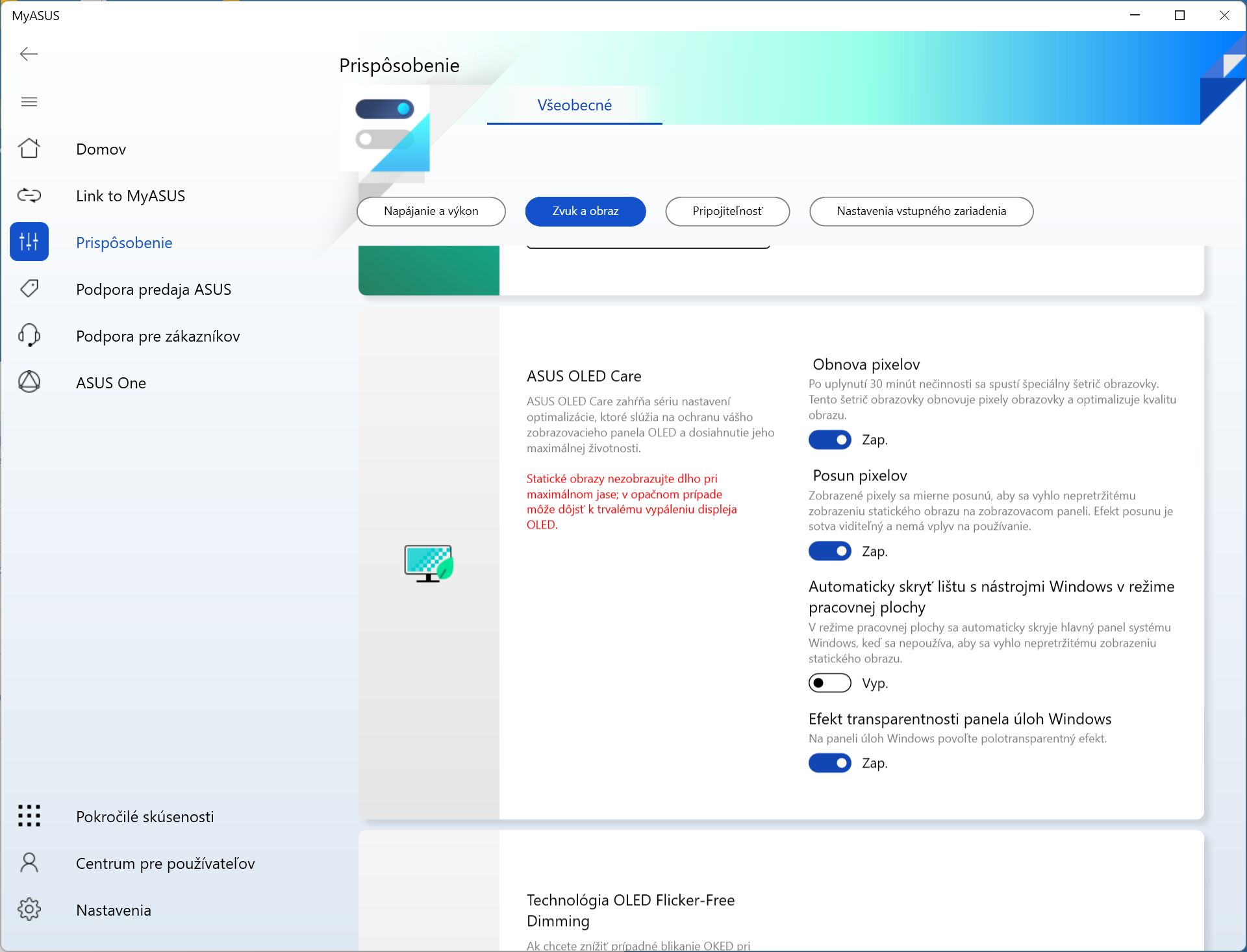Open the ASUS One icon
This screenshot has height=952, width=1247.
pyautogui.click(x=29, y=382)
